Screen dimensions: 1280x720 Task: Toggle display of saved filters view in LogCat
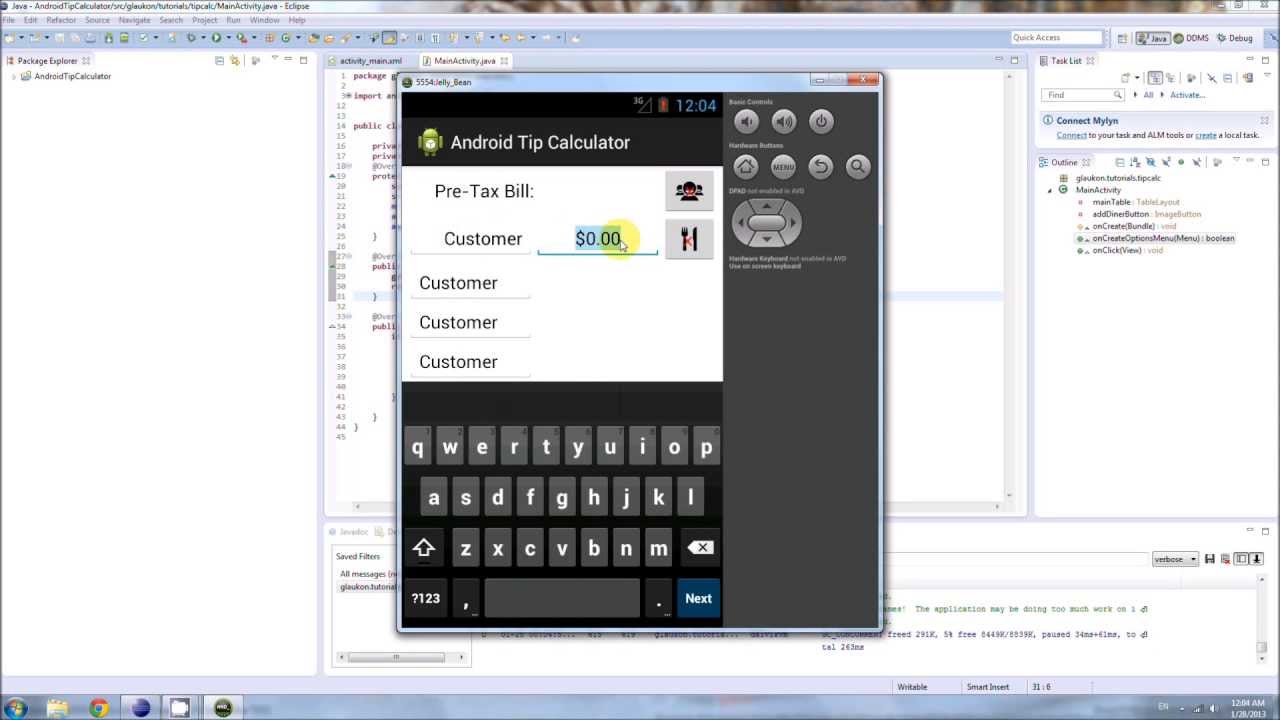click(1241, 559)
